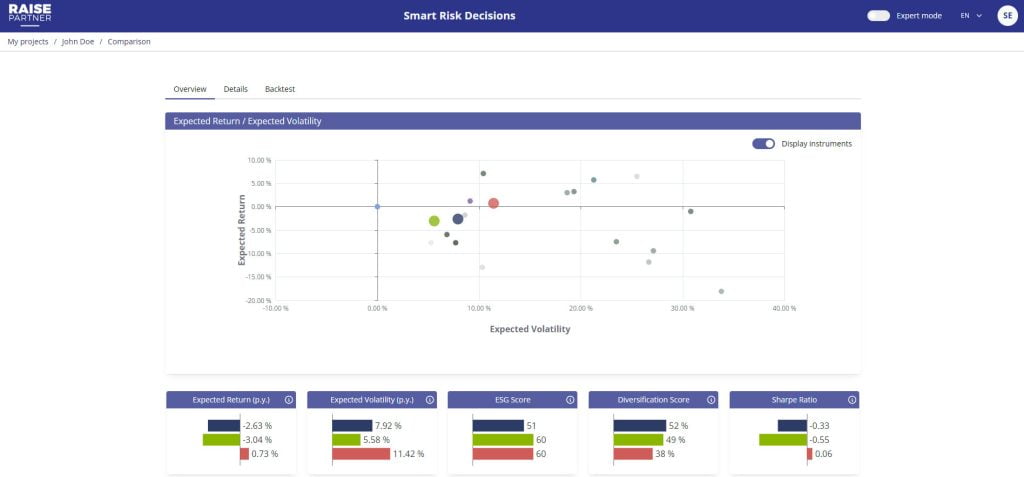
Task: Click the large green portfolio dot
Action: point(434,221)
